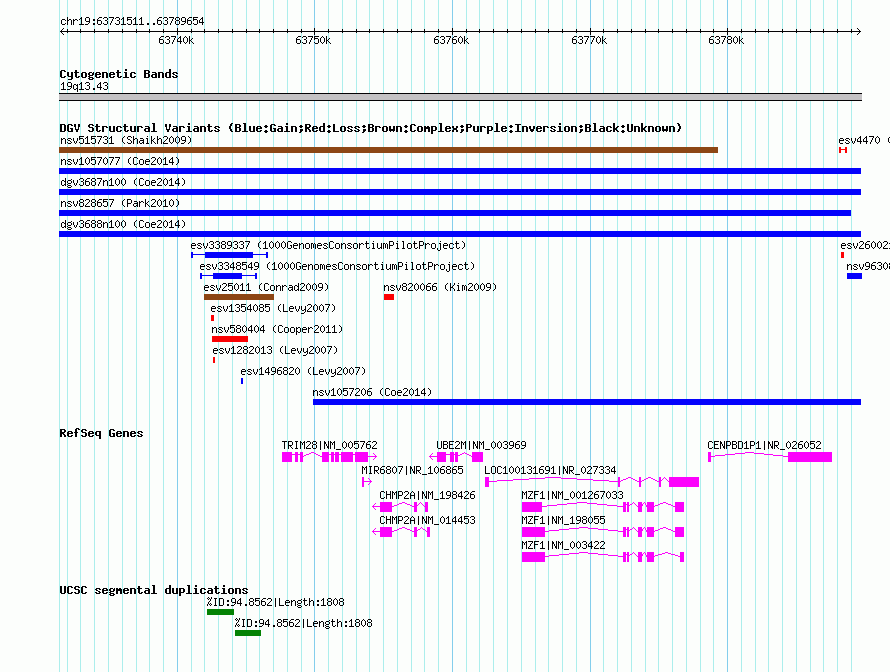Select the CHMP2A|NM_014453 transcript label

click(x=427, y=520)
